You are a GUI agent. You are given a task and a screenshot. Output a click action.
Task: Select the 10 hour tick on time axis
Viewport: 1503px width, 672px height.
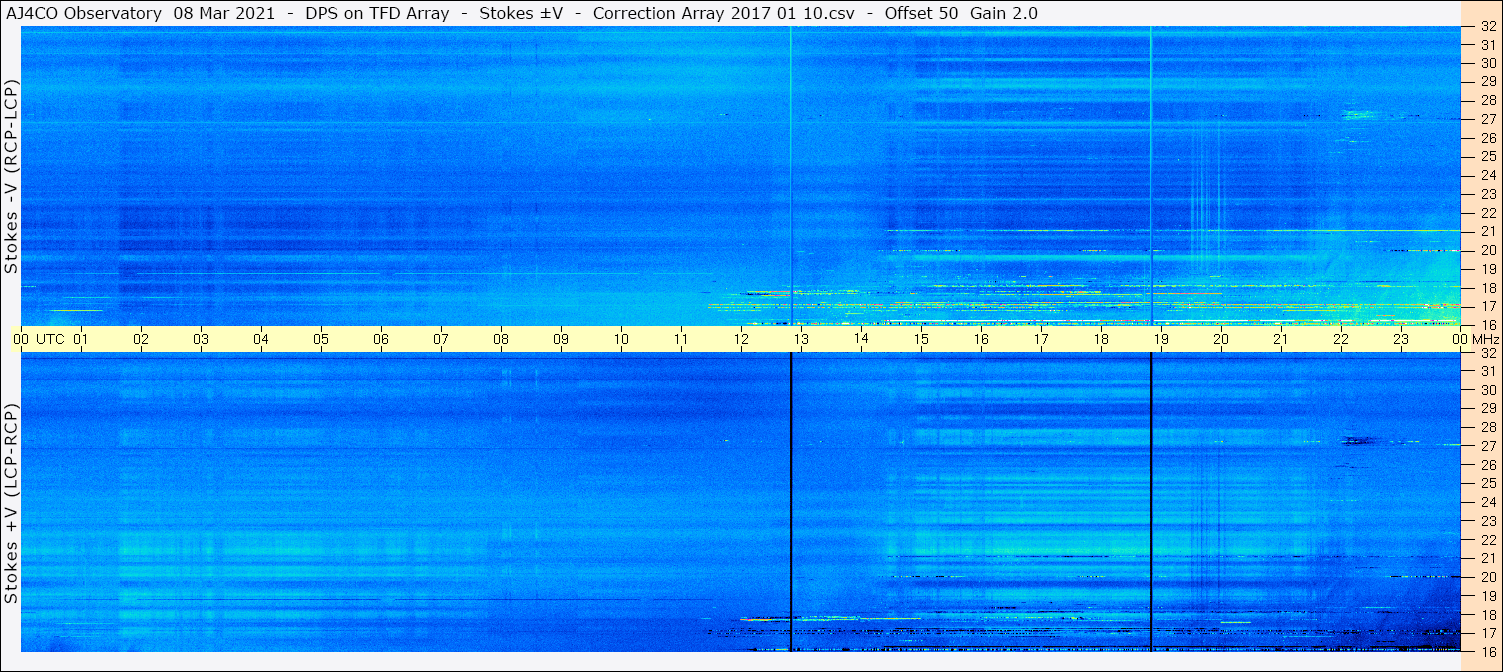click(x=621, y=339)
